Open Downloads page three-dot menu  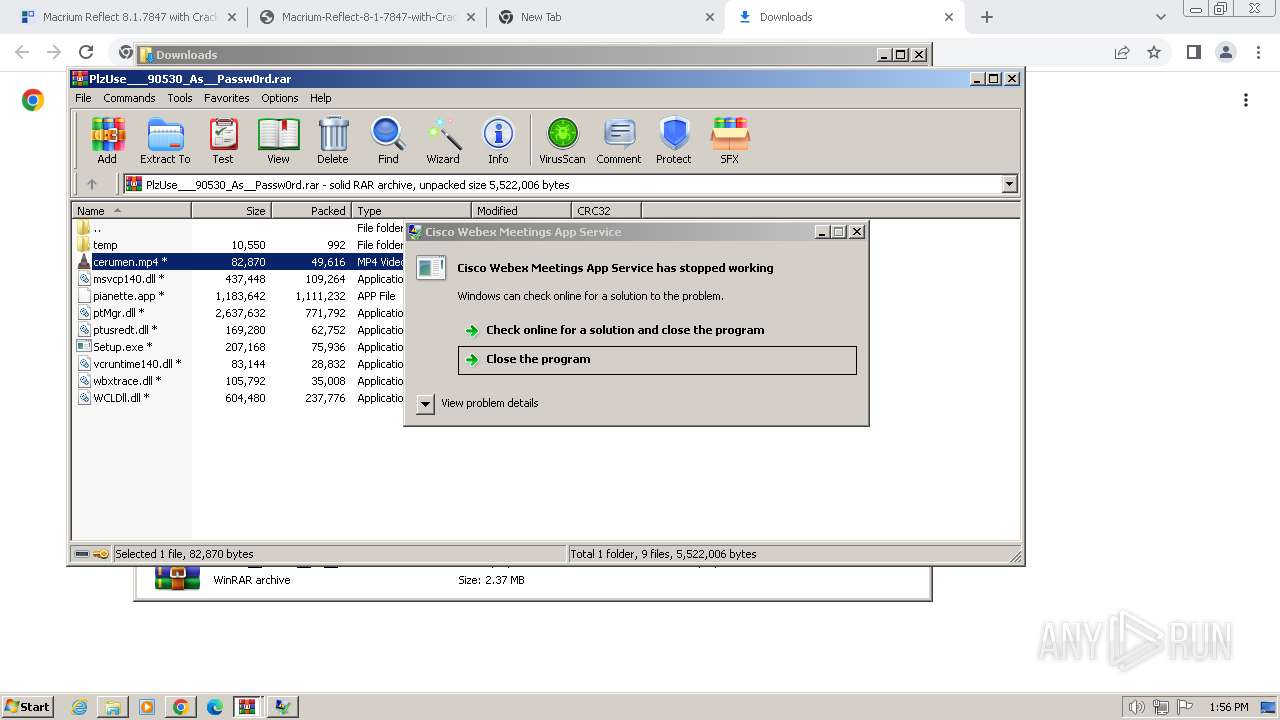tap(1246, 100)
